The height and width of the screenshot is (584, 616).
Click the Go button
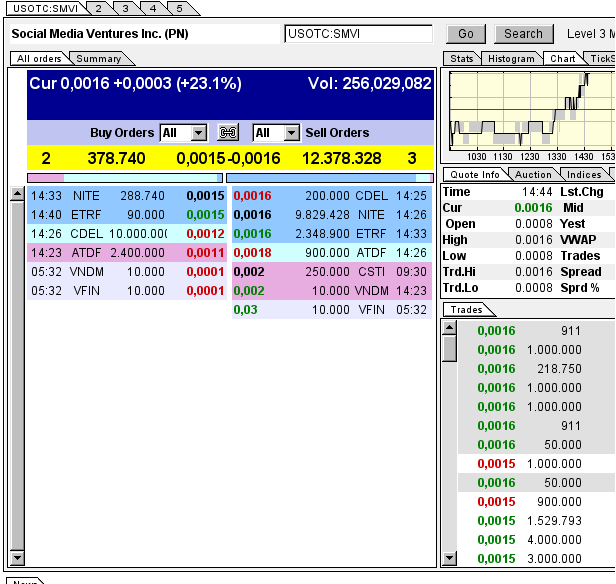coord(466,34)
